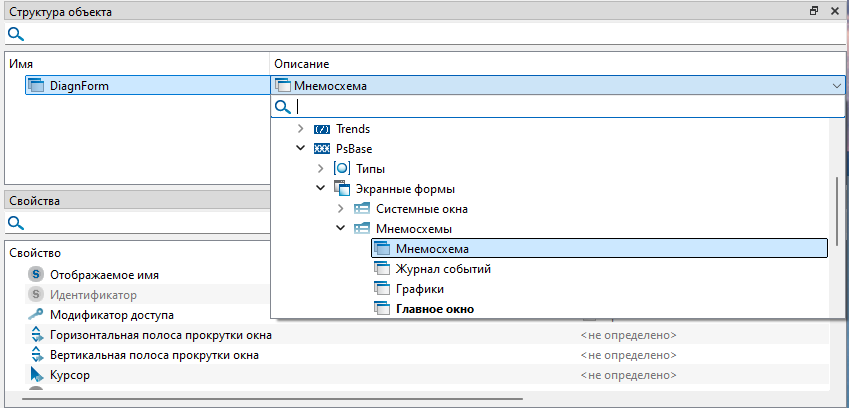Select Графики in the type list
Image resolution: width=849 pixels, height=408 pixels.
tap(419, 289)
